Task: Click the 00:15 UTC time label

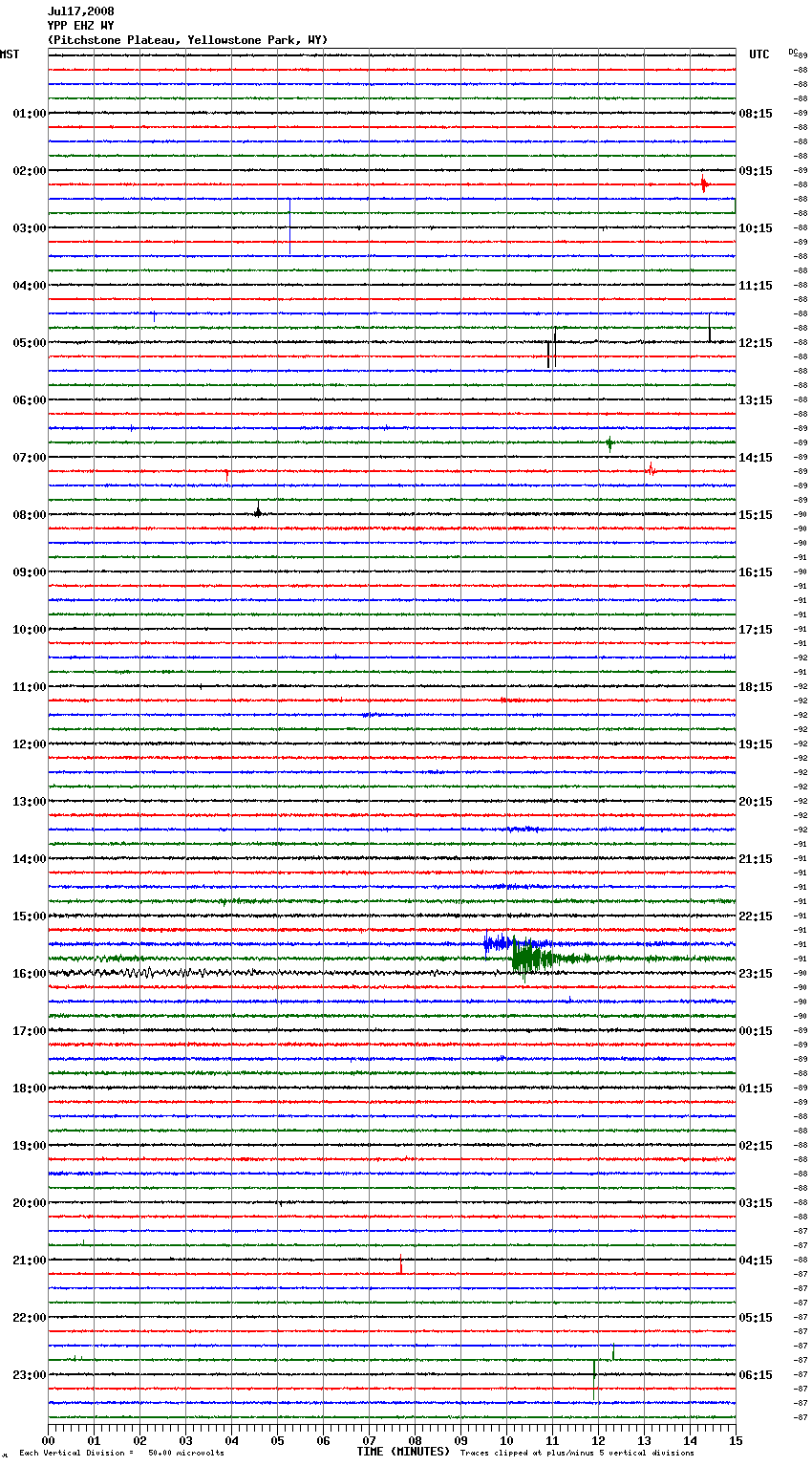Action: [x=756, y=1031]
